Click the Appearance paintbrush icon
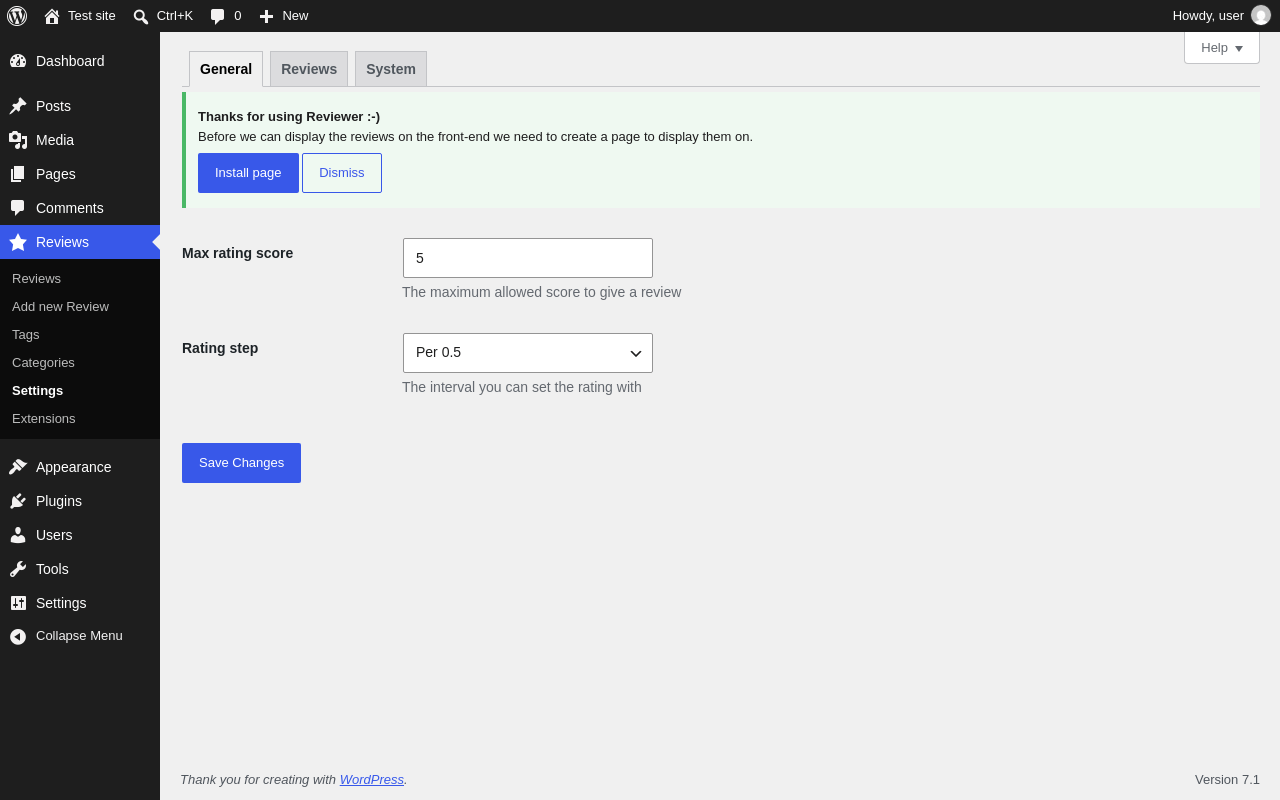The image size is (1280, 800). [18, 467]
